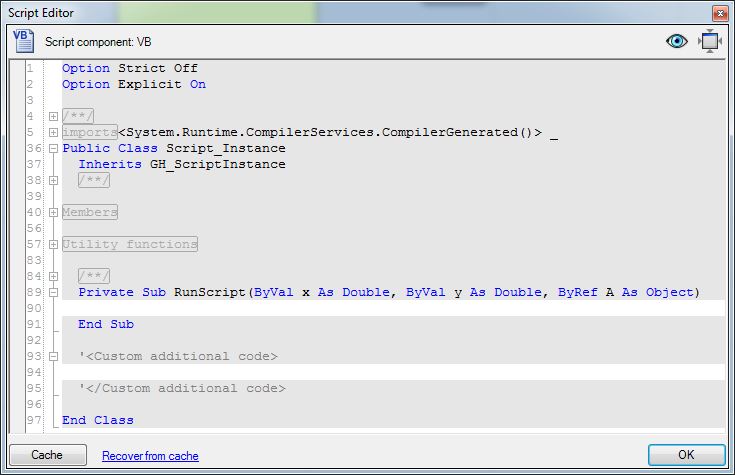Click the 'Script_Instance' class name
Screen dimensions: 735x475
point(225,149)
